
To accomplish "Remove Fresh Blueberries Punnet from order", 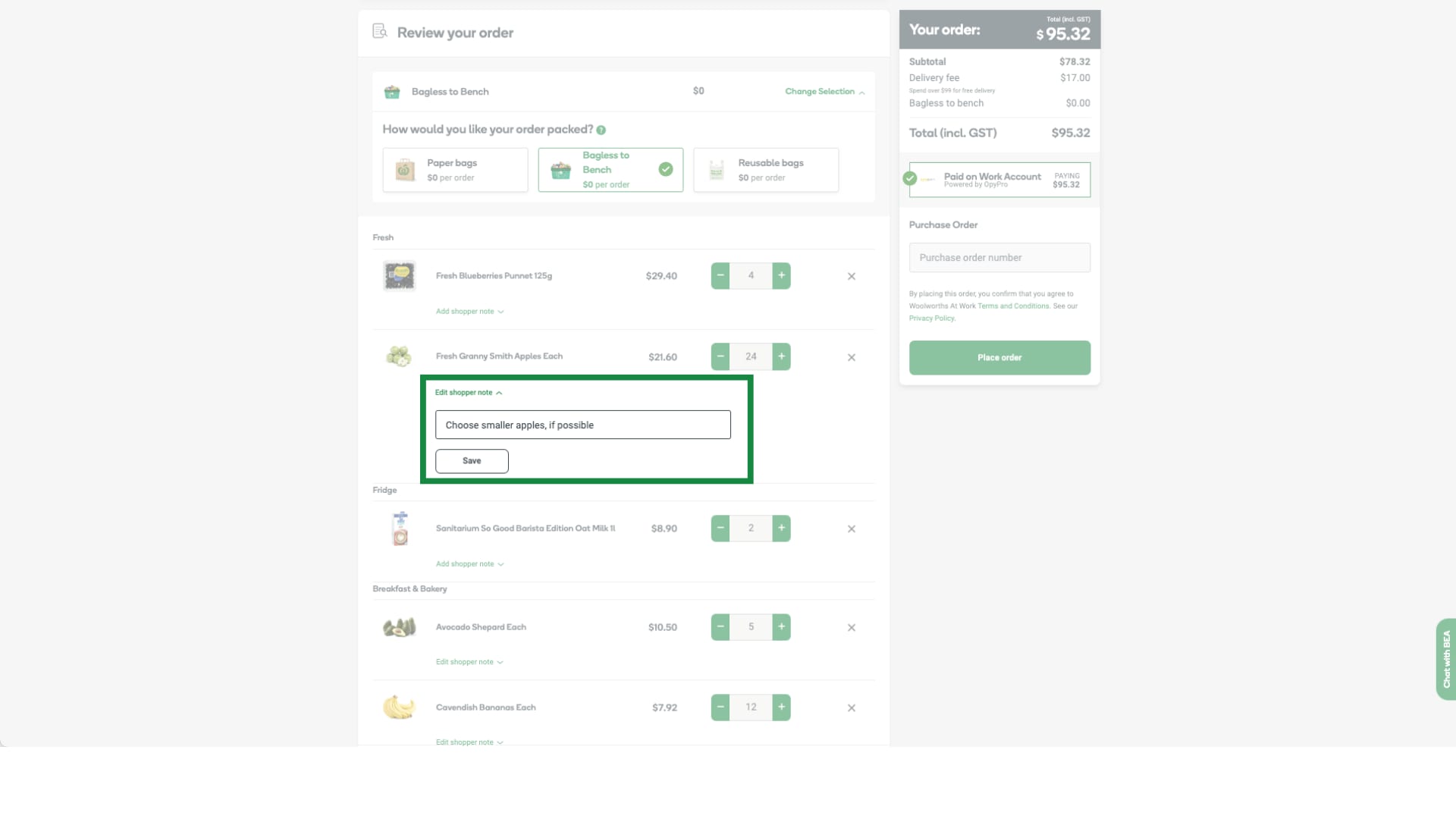I will point(851,277).
